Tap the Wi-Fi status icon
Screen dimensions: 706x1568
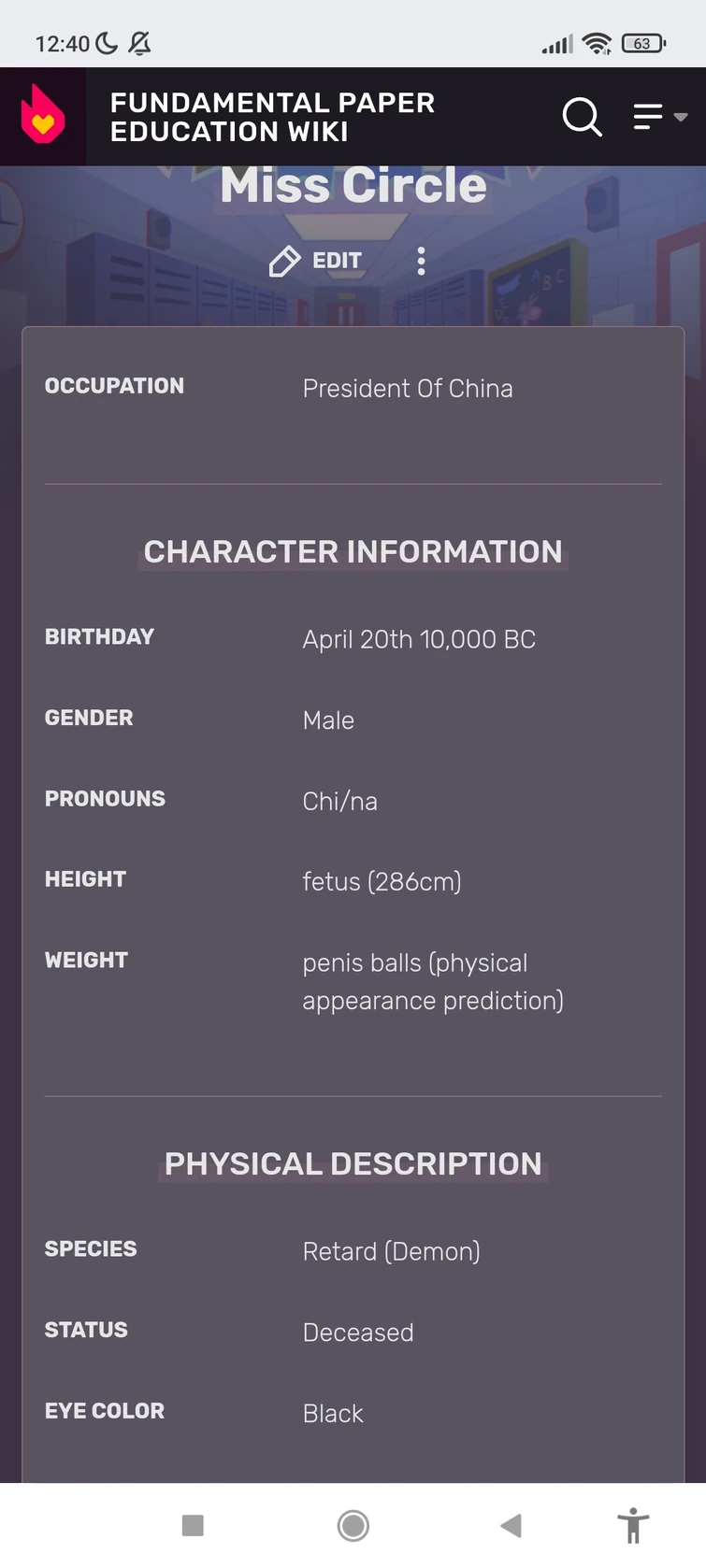point(596,43)
